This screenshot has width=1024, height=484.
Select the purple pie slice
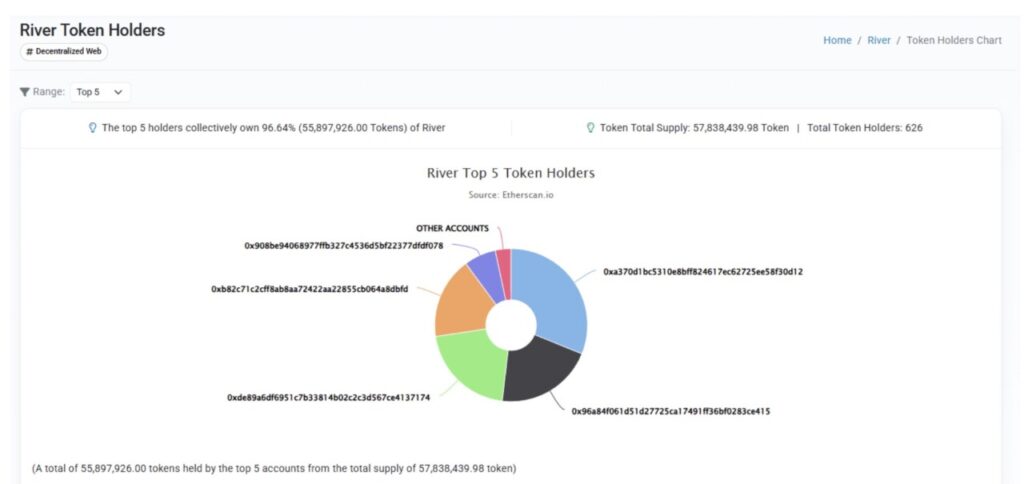[484, 270]
